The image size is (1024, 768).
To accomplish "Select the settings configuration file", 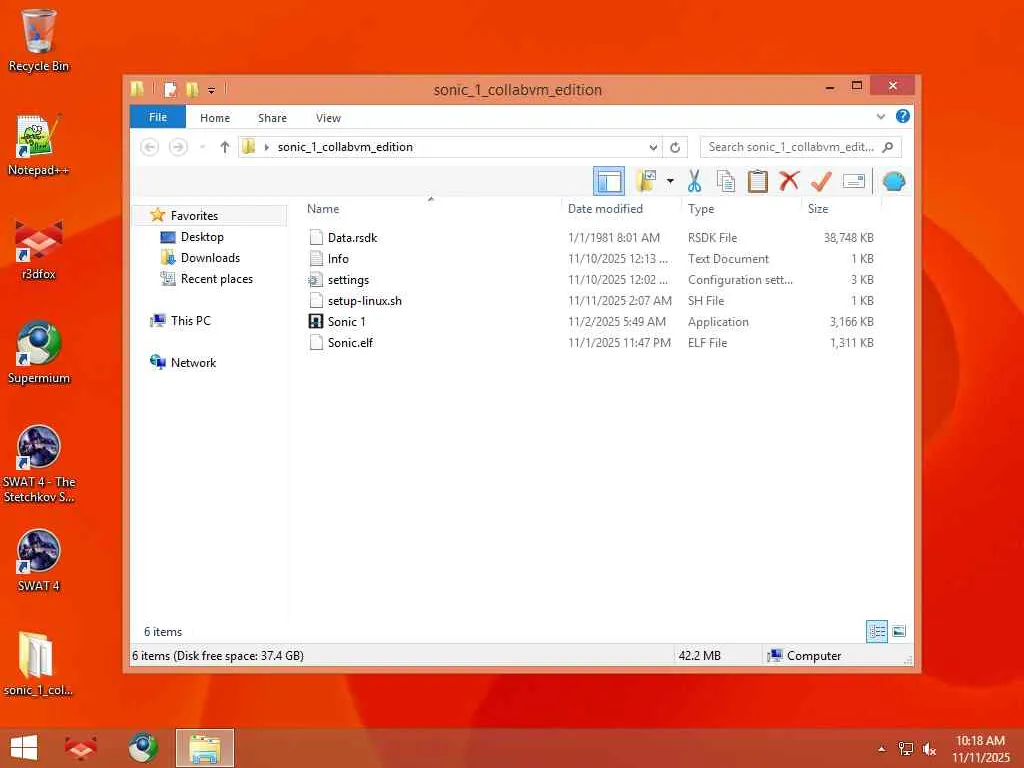I will pyautogui.click(x=348, y=280).
